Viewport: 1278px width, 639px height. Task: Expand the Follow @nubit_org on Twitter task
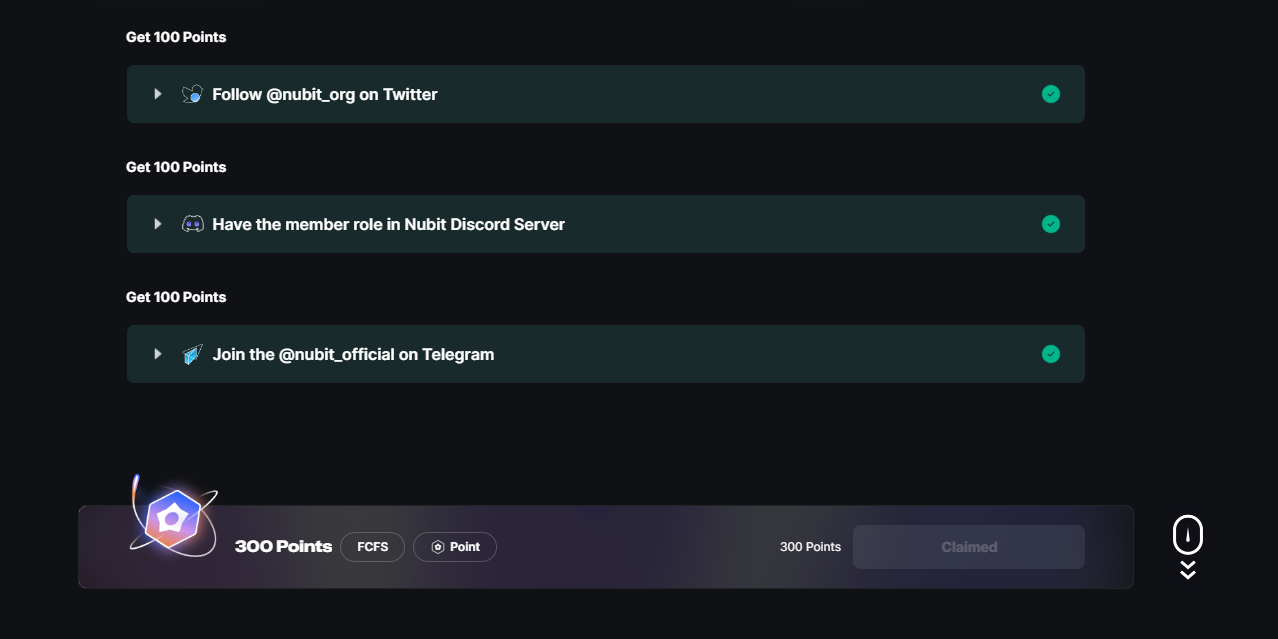coord(158,94)
